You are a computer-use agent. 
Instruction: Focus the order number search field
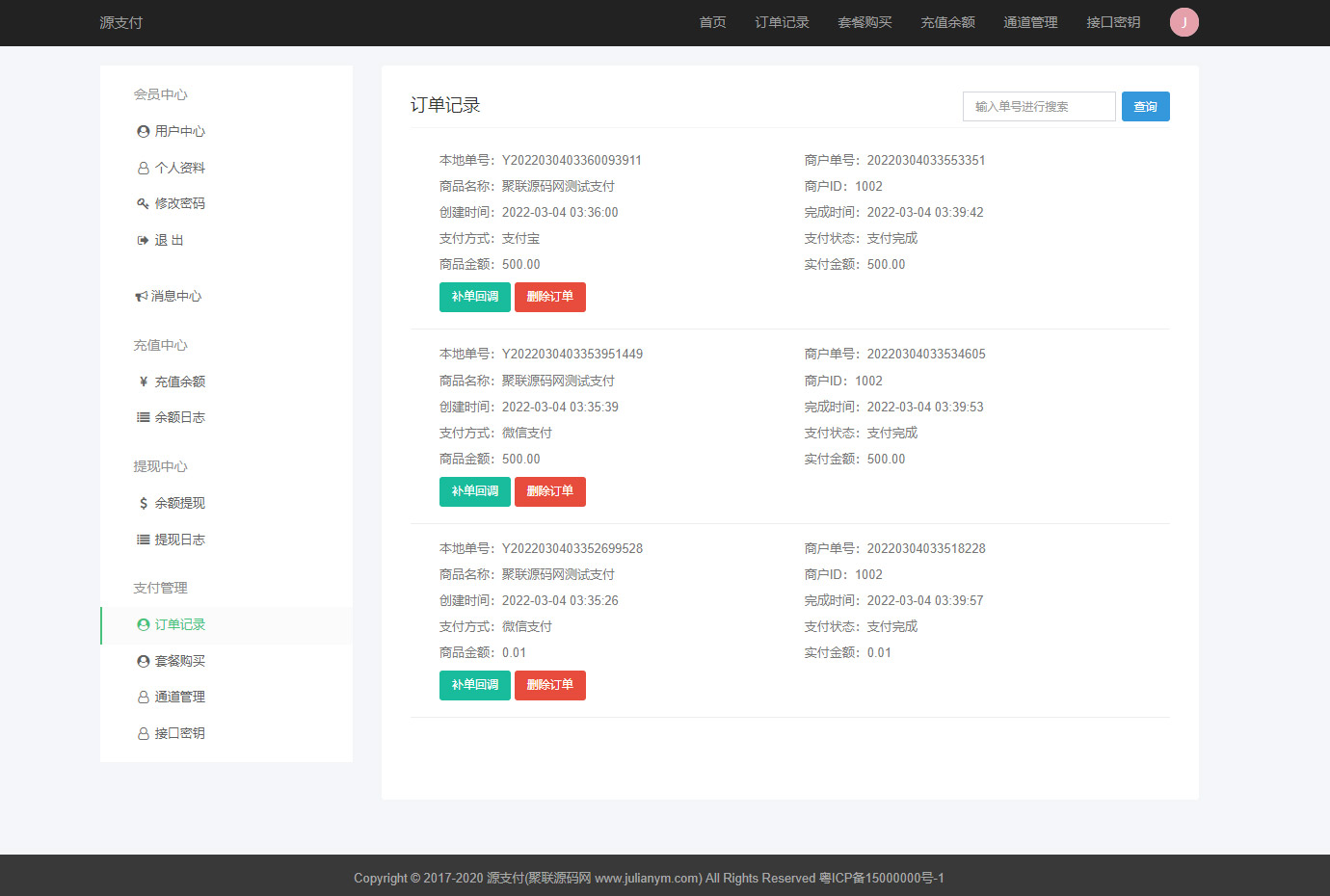[1038, 107]
